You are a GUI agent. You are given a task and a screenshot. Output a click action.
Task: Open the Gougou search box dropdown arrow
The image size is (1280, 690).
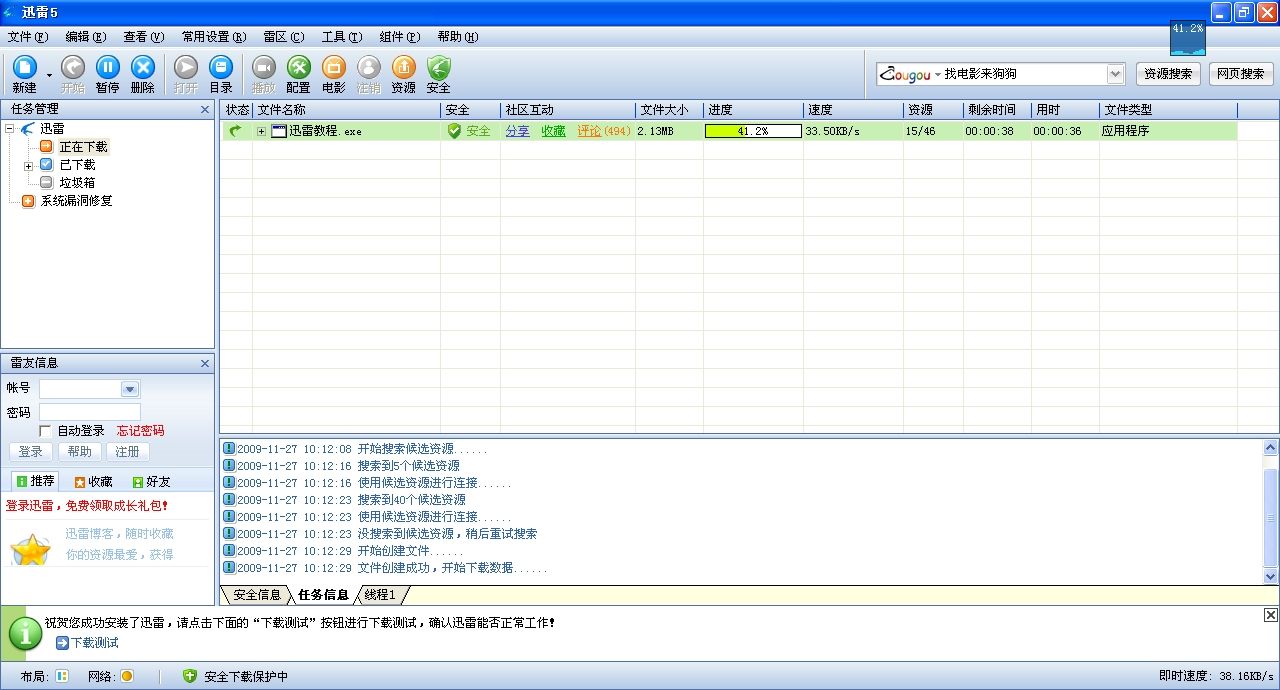click(x=1116, y=74)
